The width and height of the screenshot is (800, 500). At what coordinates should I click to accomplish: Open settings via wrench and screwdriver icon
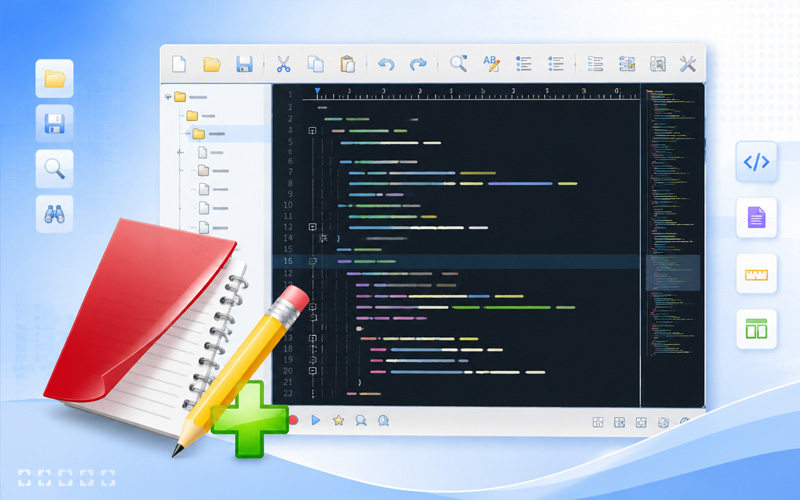pos(688,64)
